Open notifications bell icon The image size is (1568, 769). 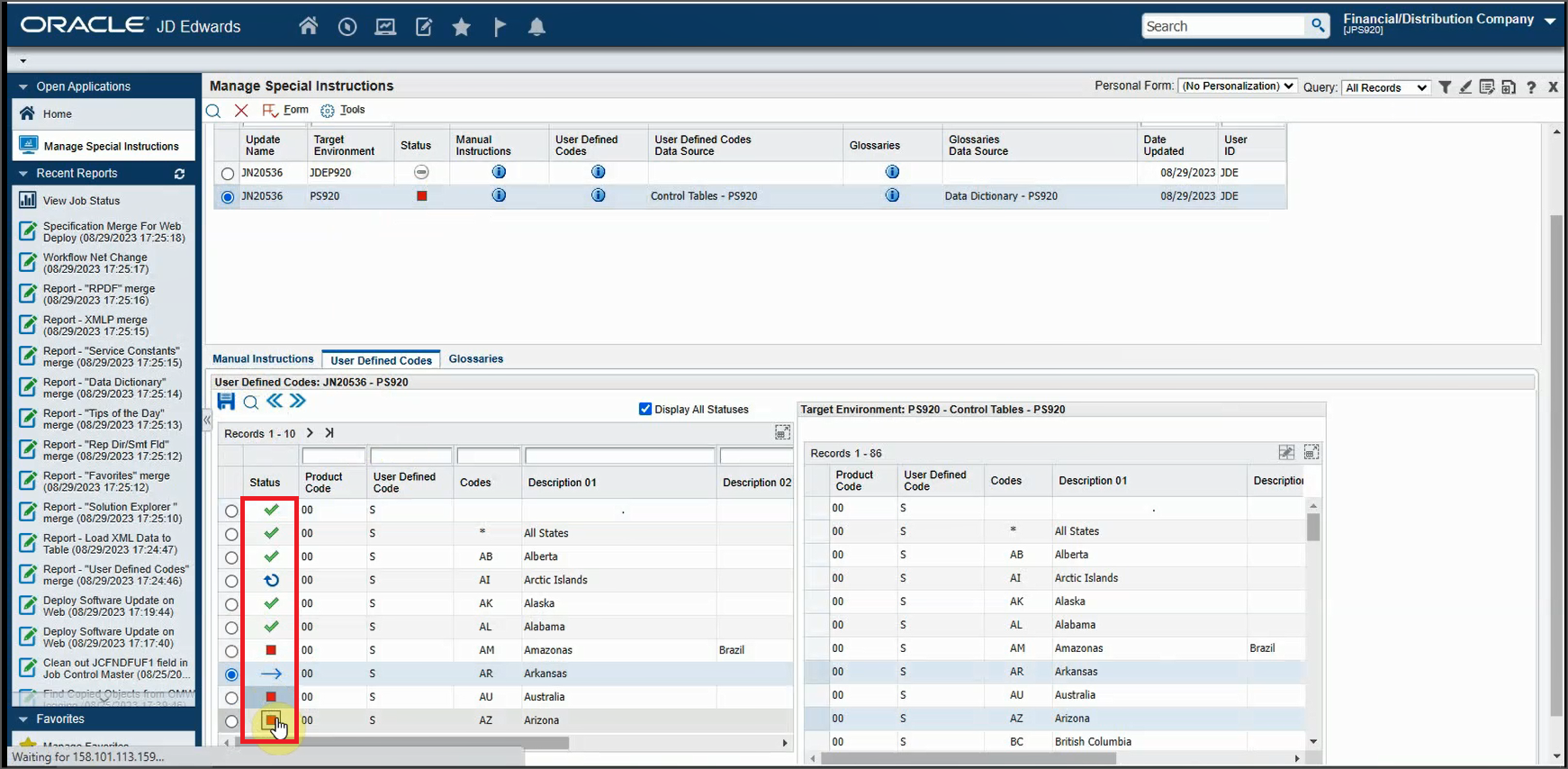tap(536, 27)
